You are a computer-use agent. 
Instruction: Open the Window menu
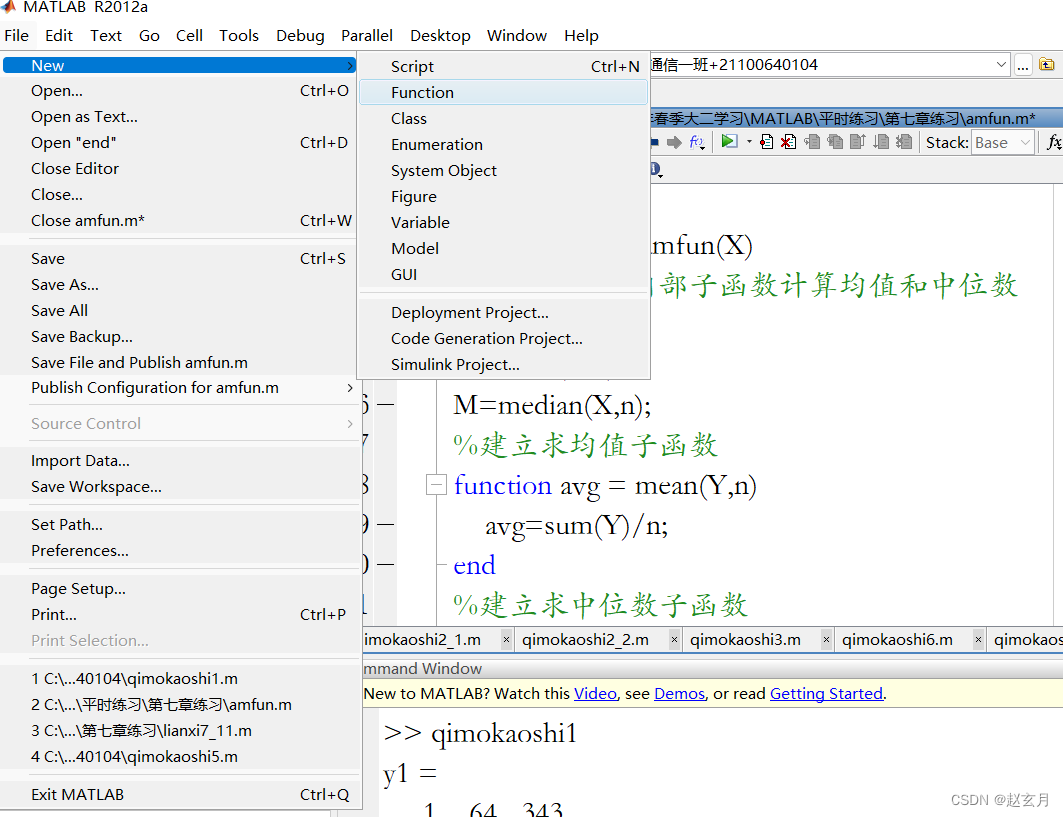tap(517, 35)
